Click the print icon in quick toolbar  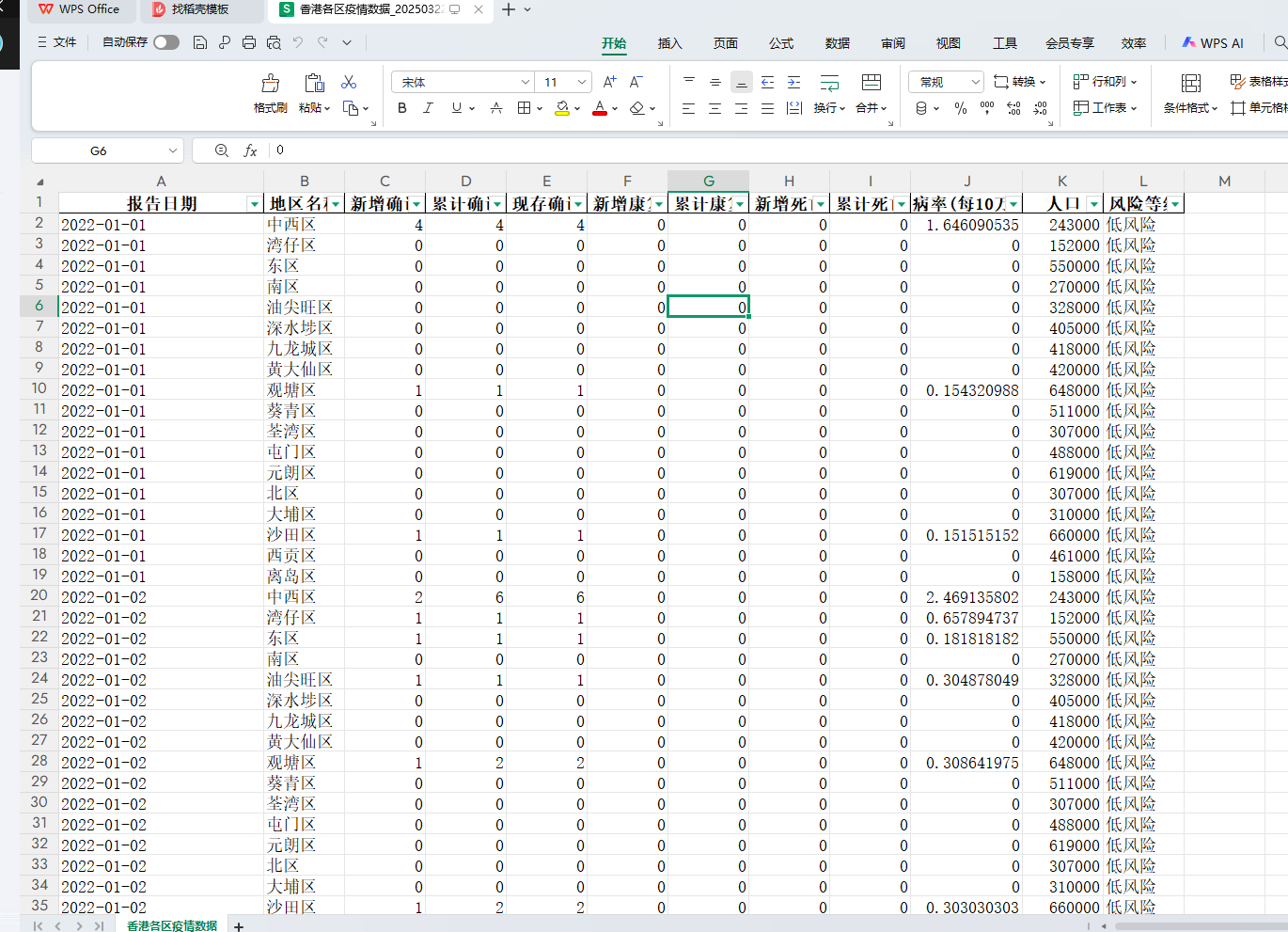[x=249, y=42]
